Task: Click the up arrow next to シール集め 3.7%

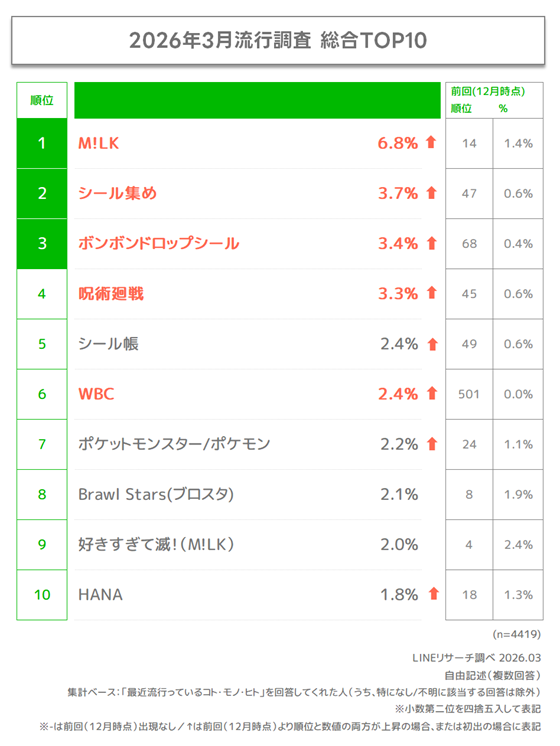Action: point(432,193)
